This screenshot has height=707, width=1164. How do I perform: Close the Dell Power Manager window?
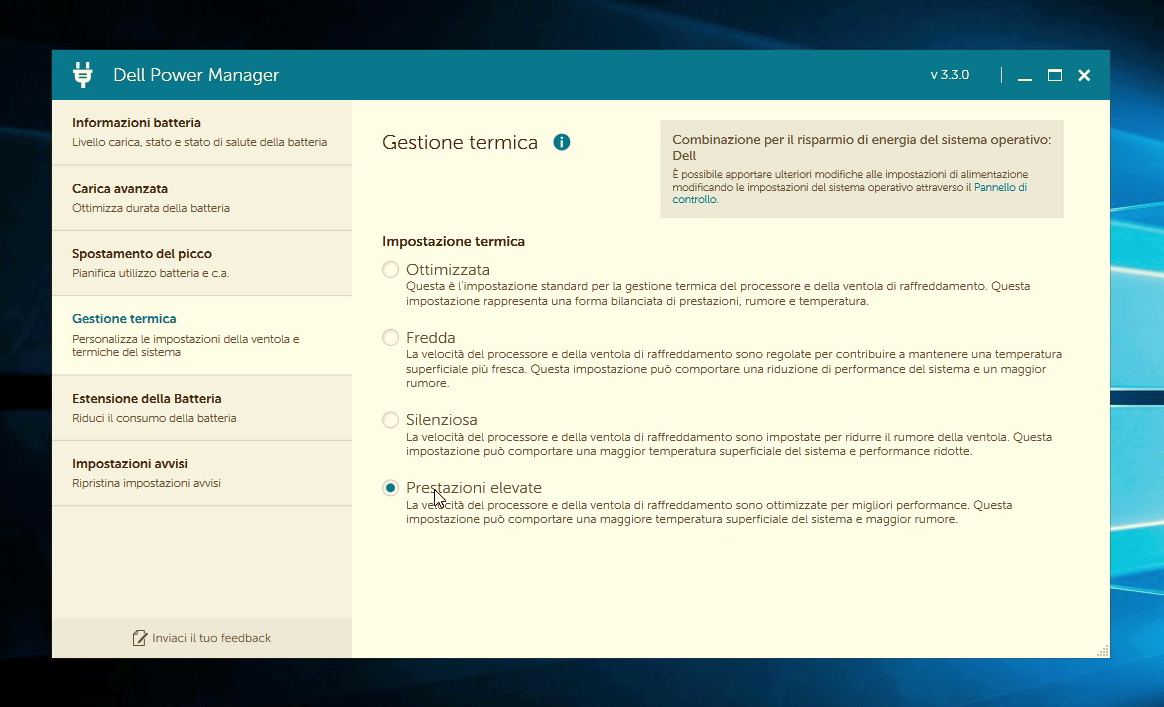pyautogui.click(x=1084, y=75)
